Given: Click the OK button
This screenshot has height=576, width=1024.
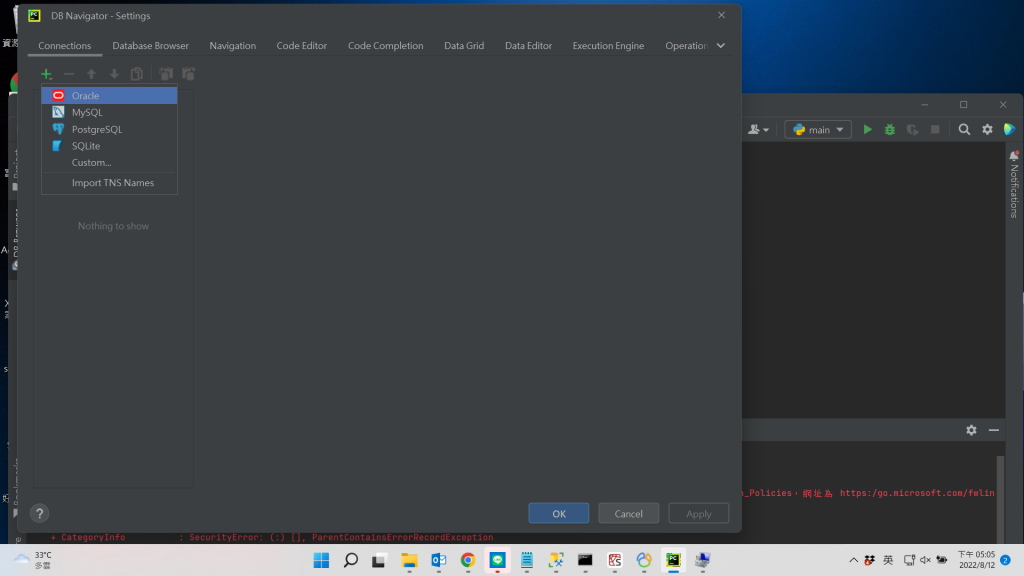Looking at the screenshot, I should pyautogui.click(x=559, y=513).
